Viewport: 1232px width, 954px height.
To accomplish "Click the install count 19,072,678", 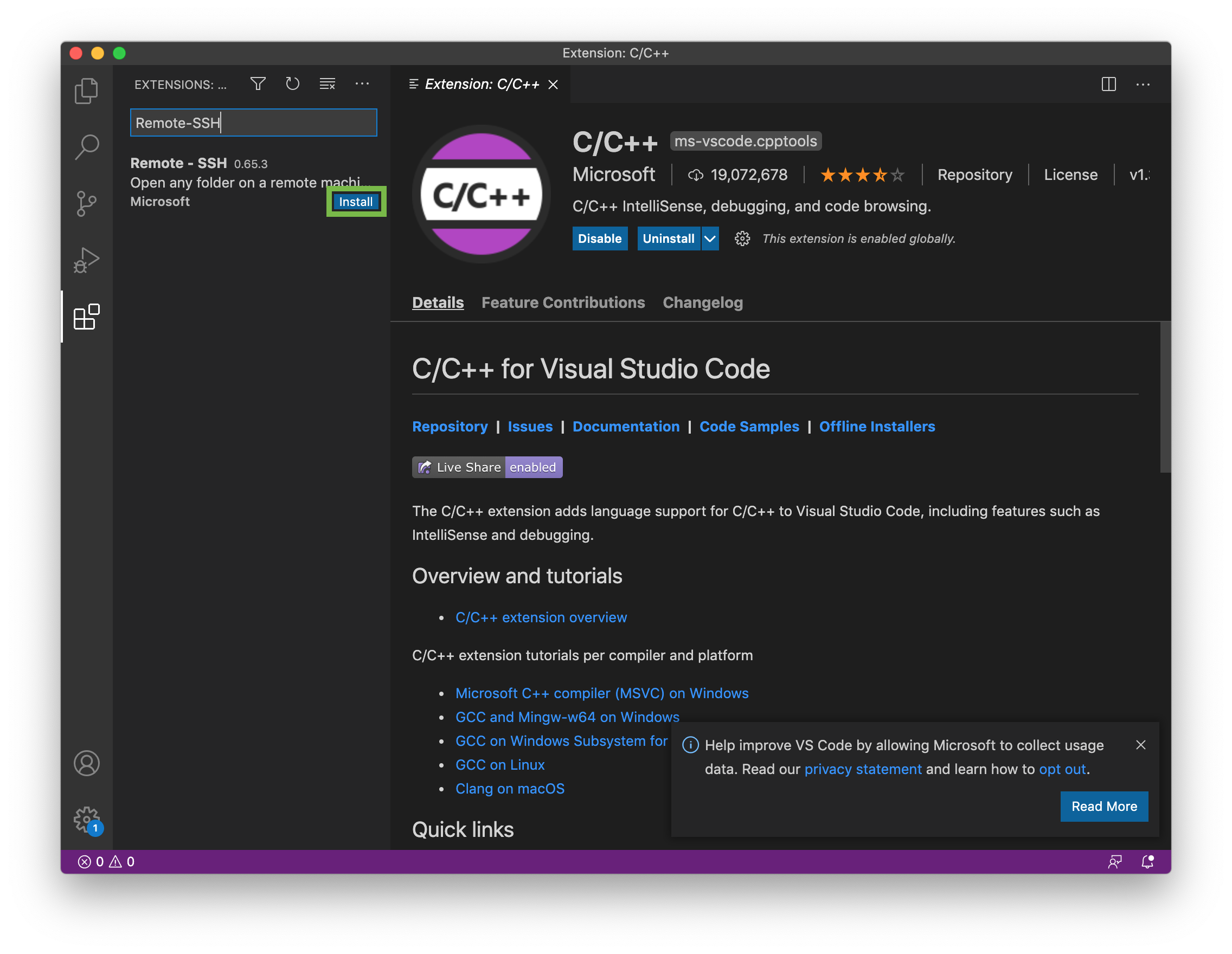I will (737, 175).
